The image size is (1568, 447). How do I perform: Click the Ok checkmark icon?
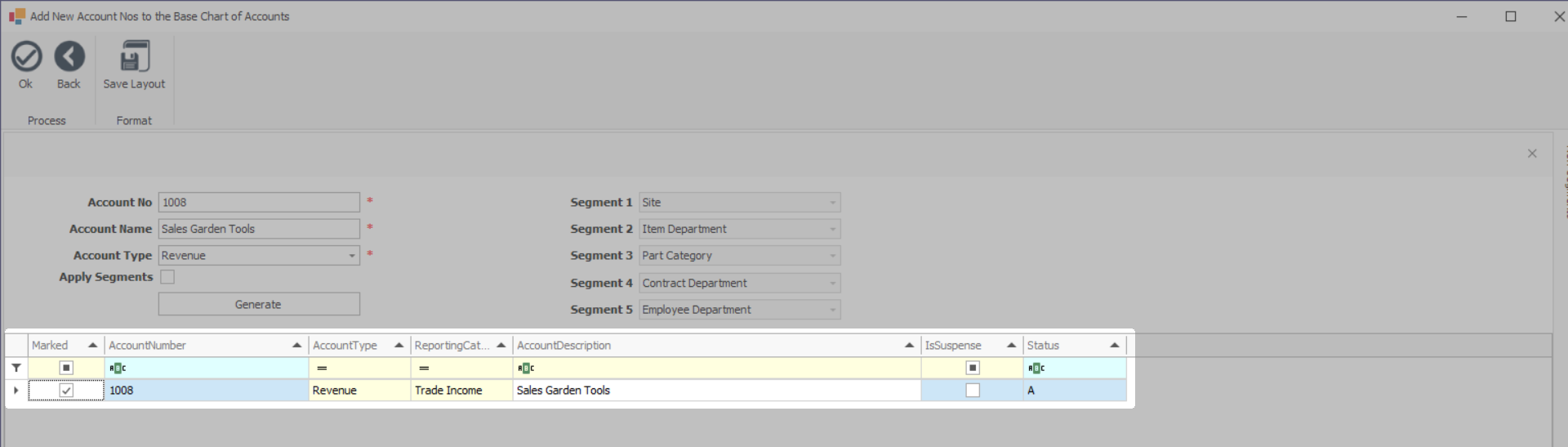click(x=26, y=57)
